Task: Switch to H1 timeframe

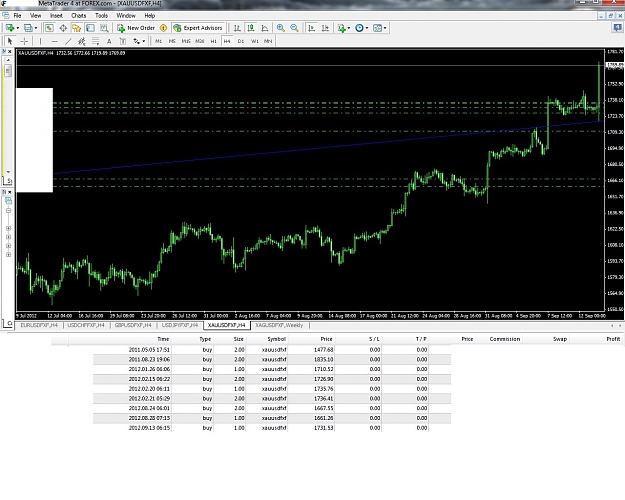Action: click(213, 41)
